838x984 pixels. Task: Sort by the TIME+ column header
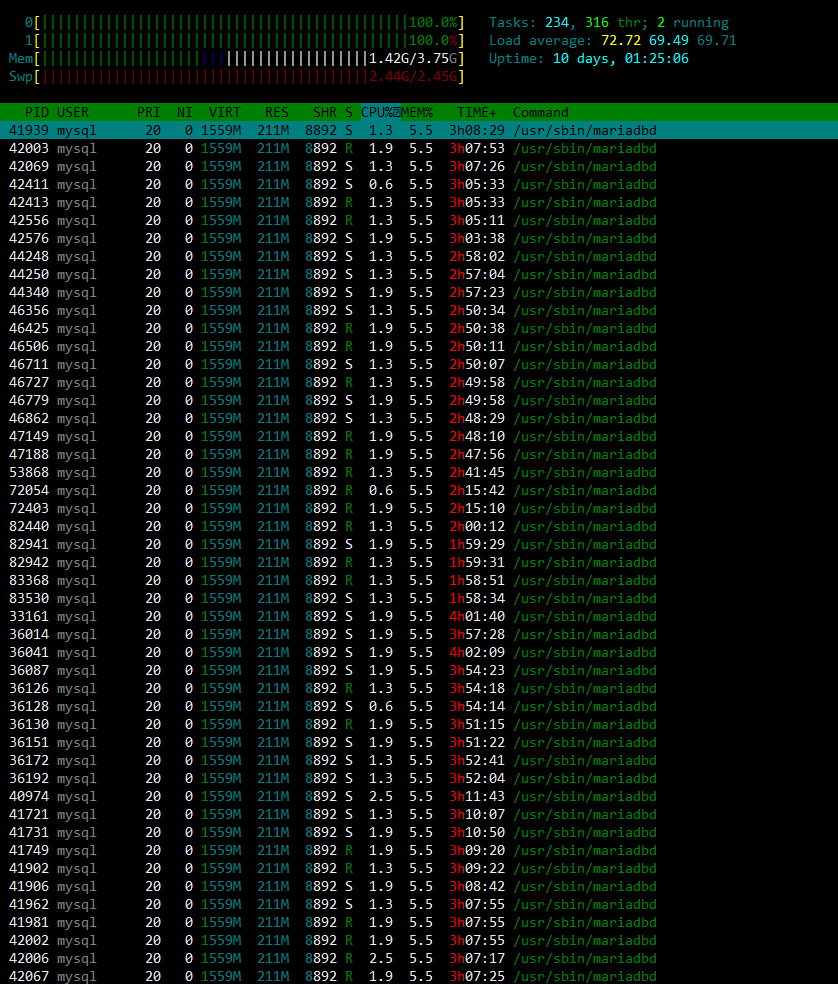(476, 112)
